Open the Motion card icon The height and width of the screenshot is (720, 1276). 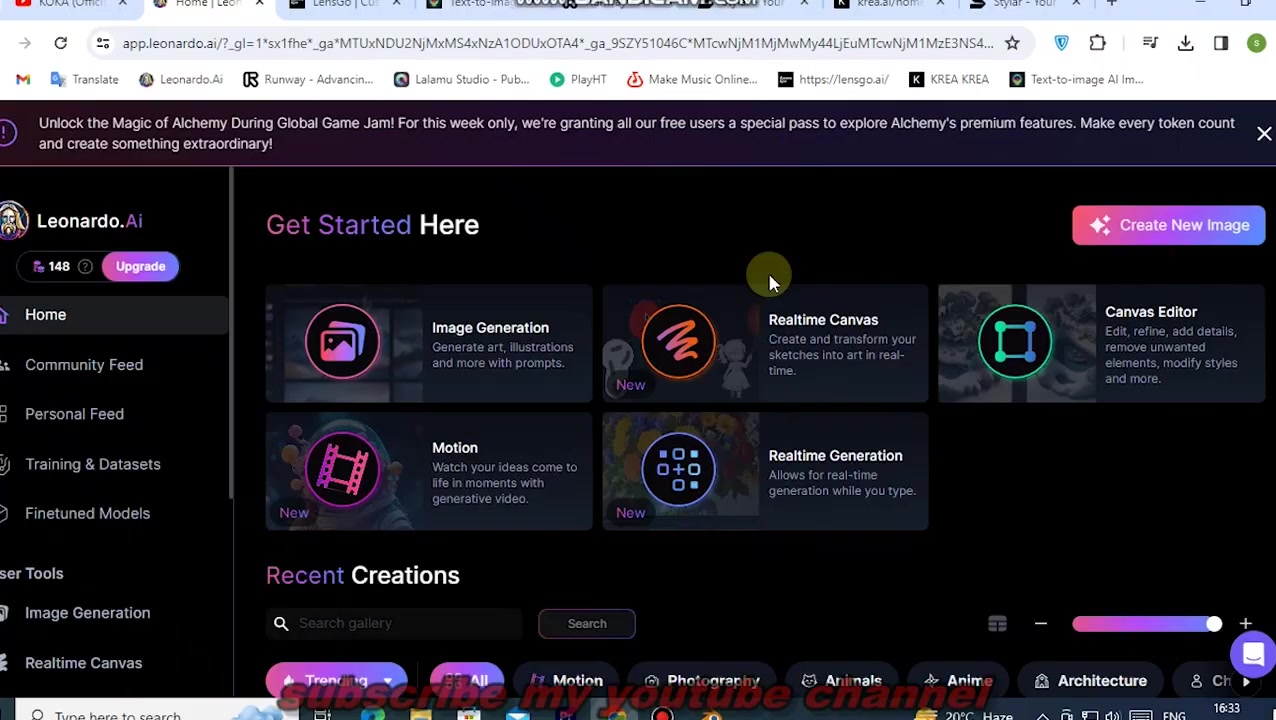342,469
